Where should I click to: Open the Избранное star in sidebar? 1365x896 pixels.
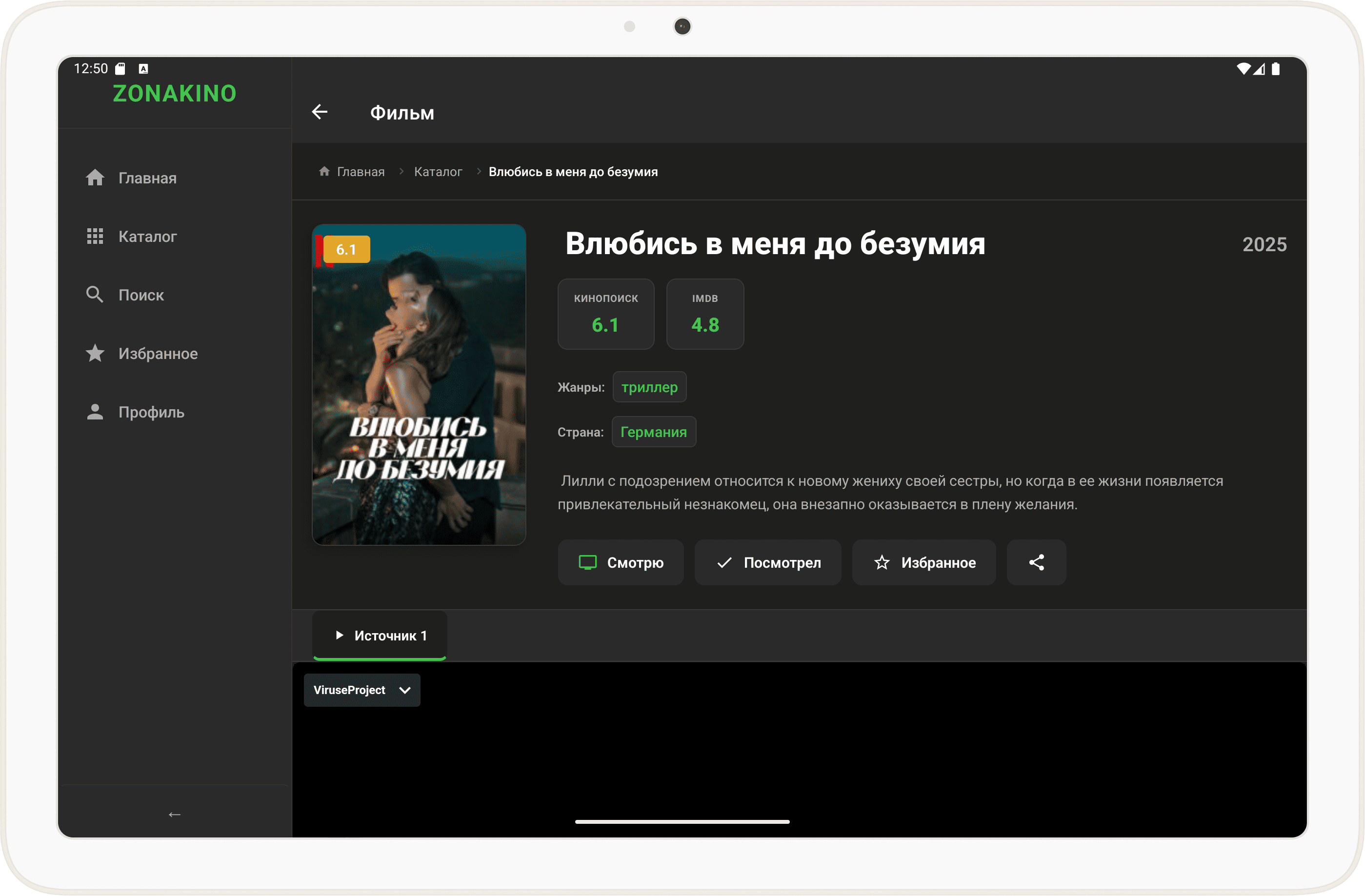click(95, 354)
